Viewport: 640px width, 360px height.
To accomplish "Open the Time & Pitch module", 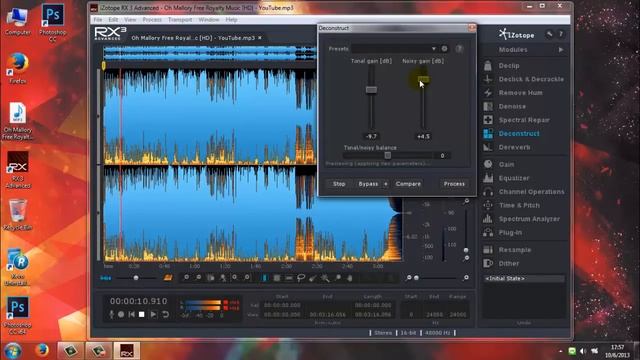I will tap(524, 205).
